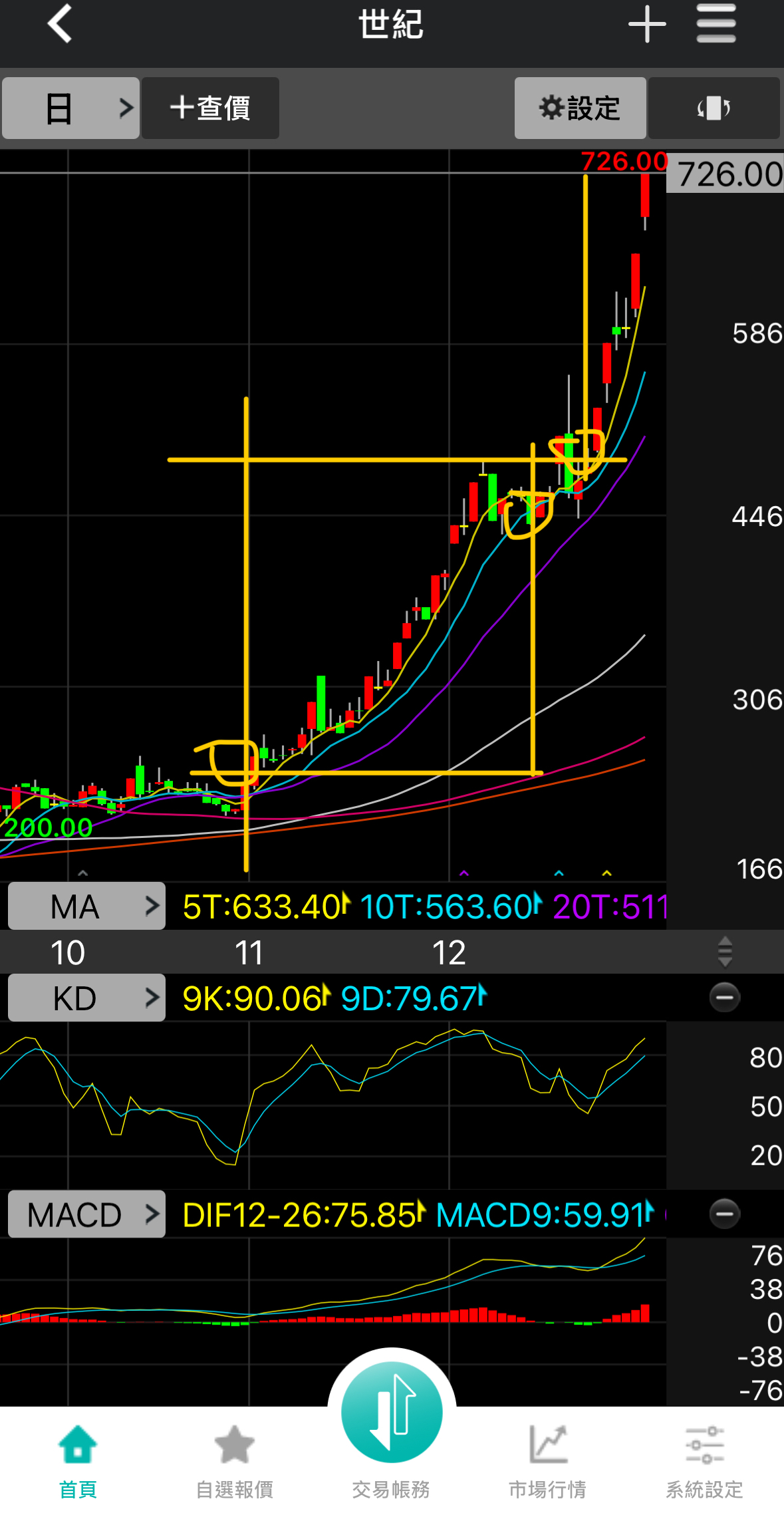Screen dimensions: 784x1529
Task: Tap the 726.00 price label on axis
Action: point(728,174)
